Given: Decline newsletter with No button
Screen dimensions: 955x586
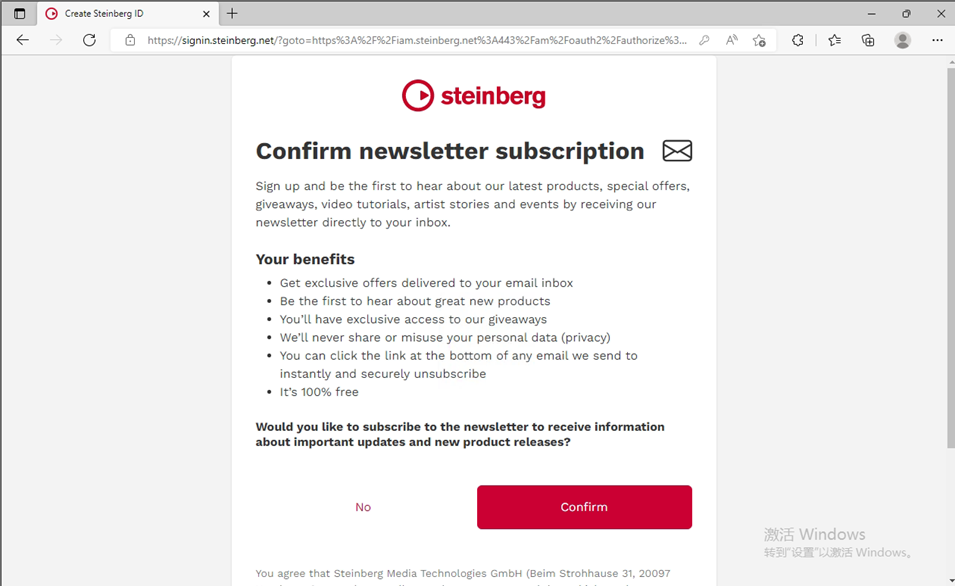Looking at the screenshot, I should click(x=363, y=507).
